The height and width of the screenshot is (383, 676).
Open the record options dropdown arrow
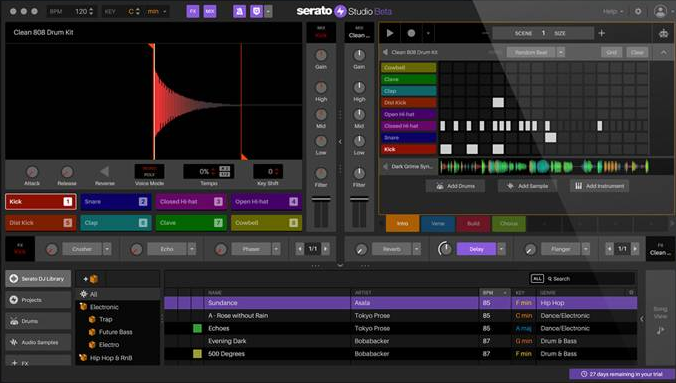pos(428,33)
